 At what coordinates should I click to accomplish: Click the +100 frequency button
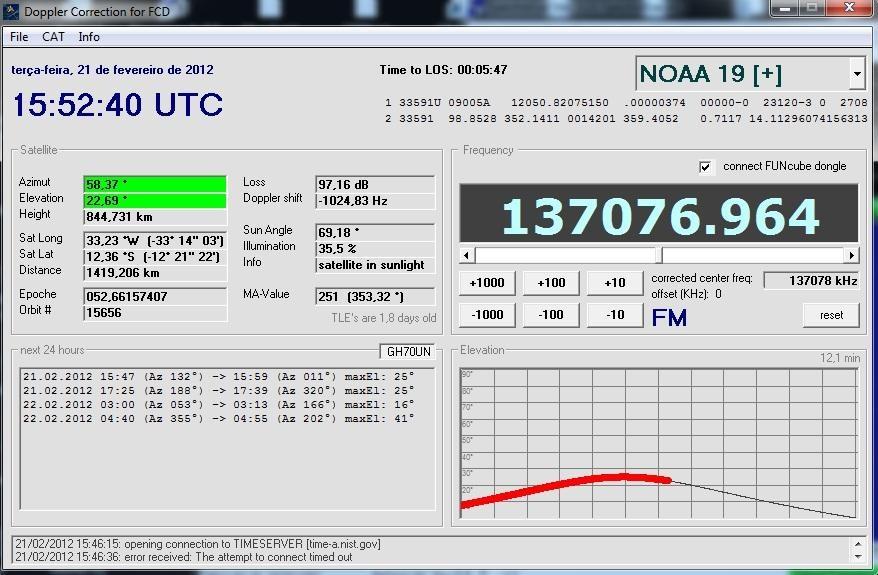point(551,283)
